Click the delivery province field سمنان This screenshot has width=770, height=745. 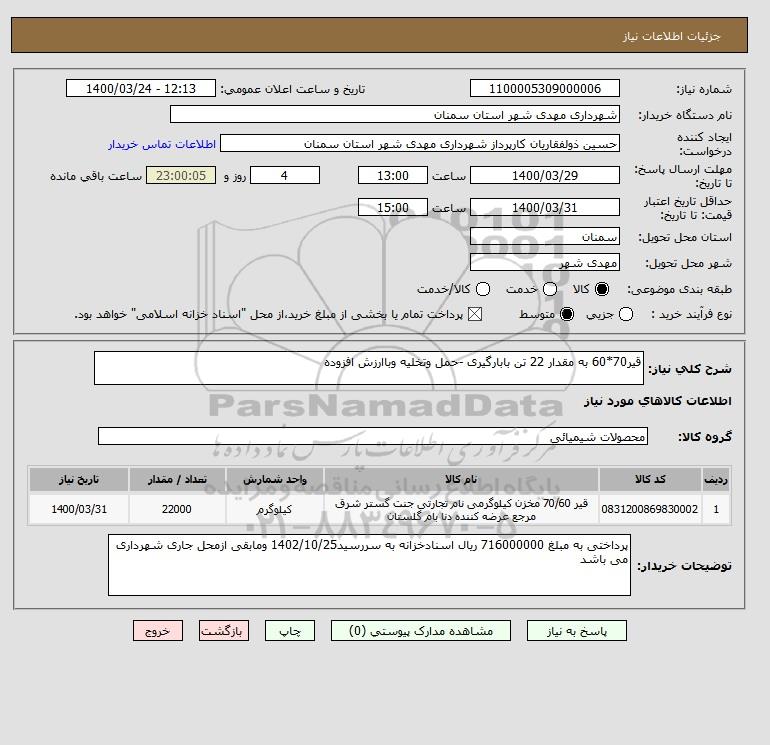coord(545,237)
